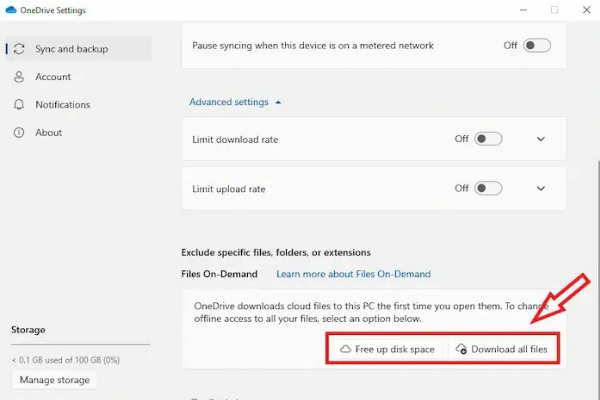Click Free up disk space button
The height and width of the screenshot is (400, 600).
coord(387,349)
